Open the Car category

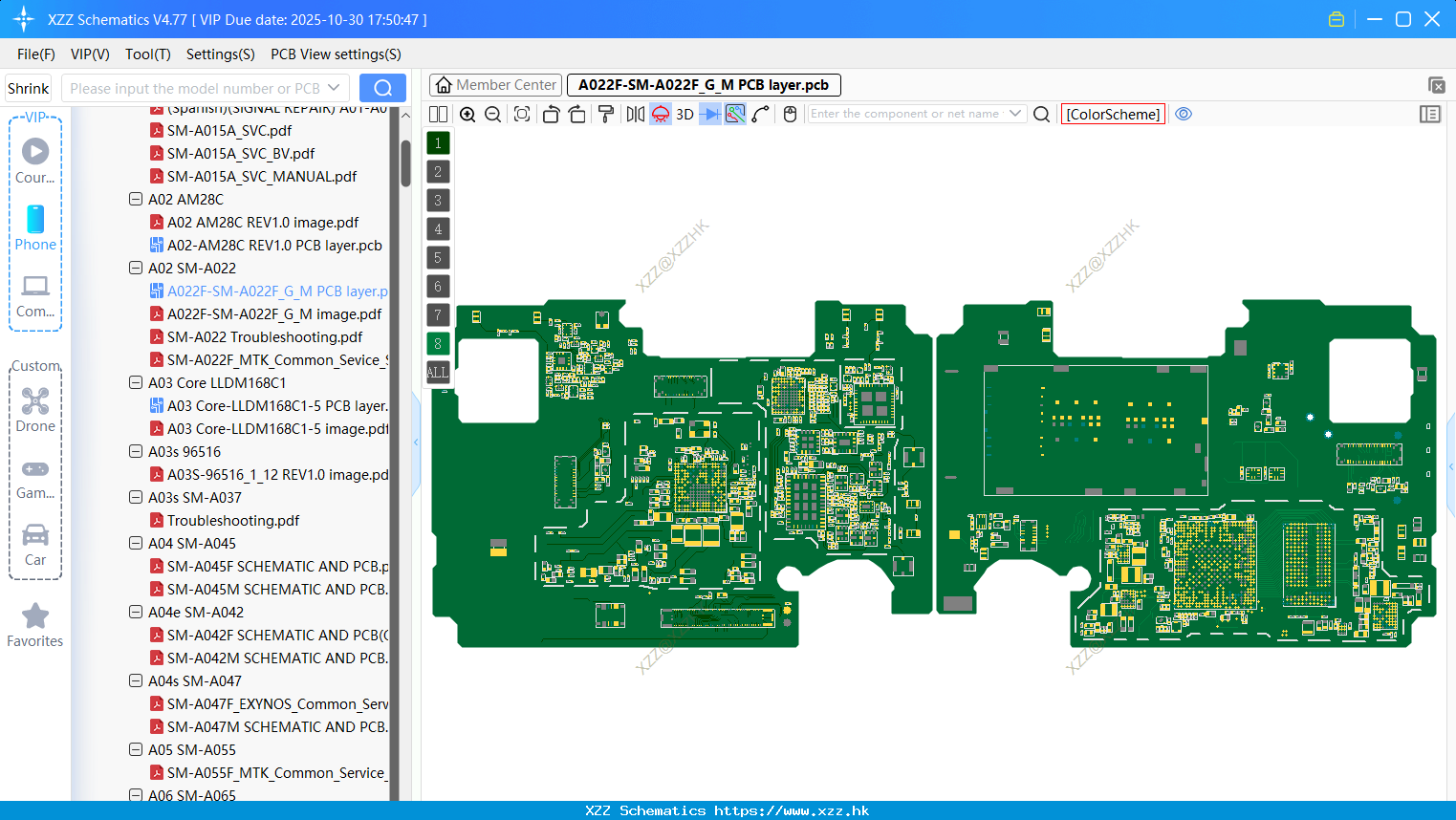coord(35,545)
